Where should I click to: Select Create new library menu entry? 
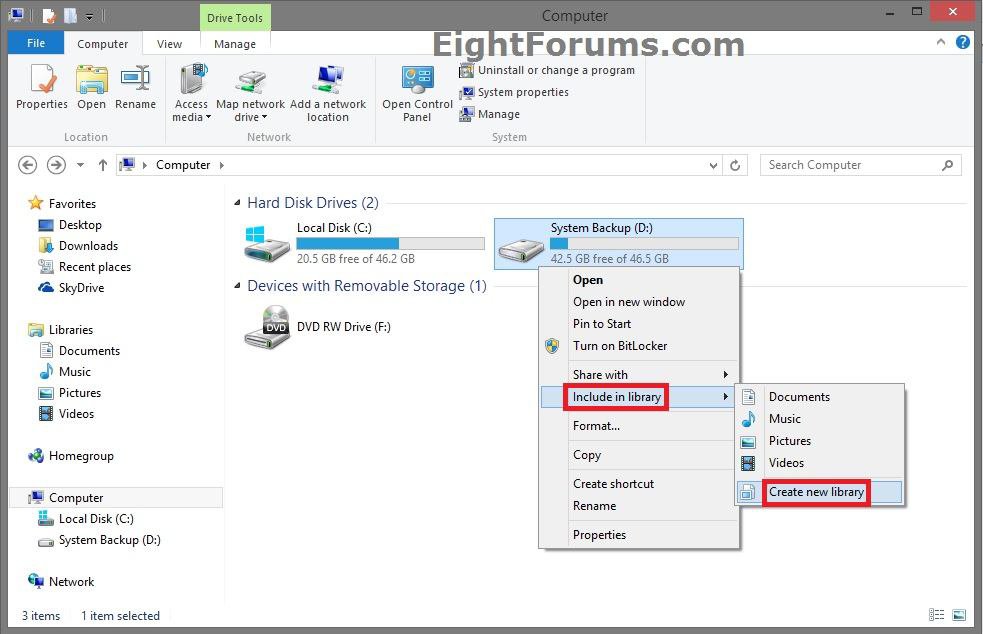click(816, 492)
